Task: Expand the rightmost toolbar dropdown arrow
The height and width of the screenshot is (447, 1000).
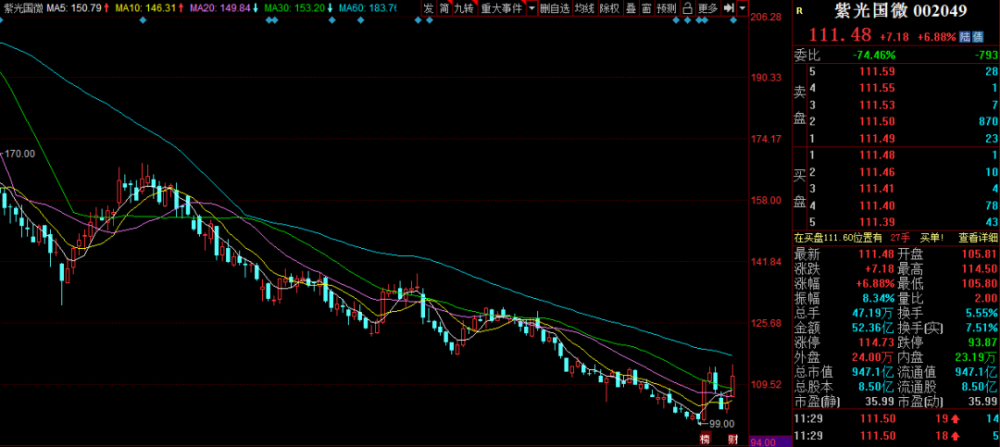Action: point(742,8)
